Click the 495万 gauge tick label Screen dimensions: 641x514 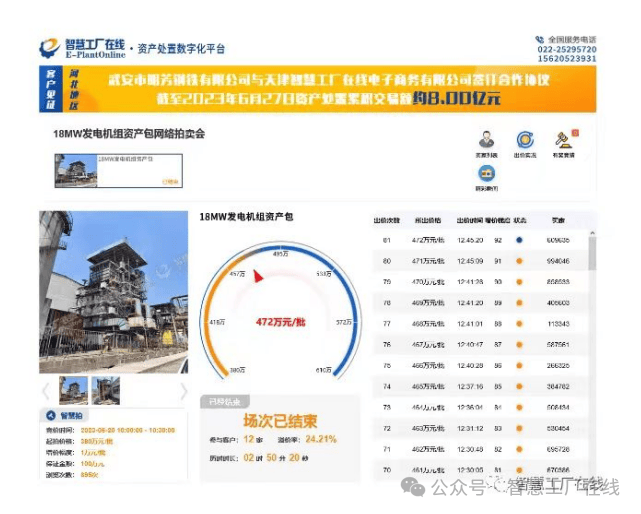coord(280,254)
